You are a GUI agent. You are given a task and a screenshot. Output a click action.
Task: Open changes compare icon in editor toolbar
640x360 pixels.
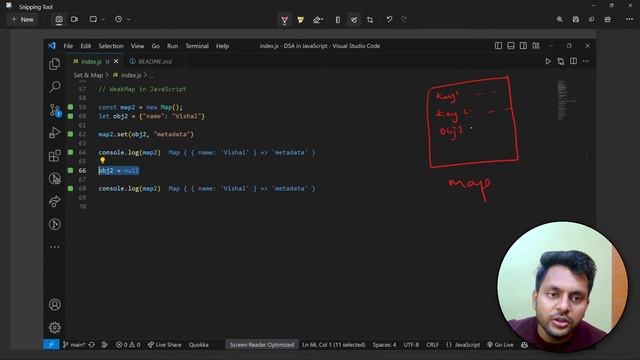561,61
